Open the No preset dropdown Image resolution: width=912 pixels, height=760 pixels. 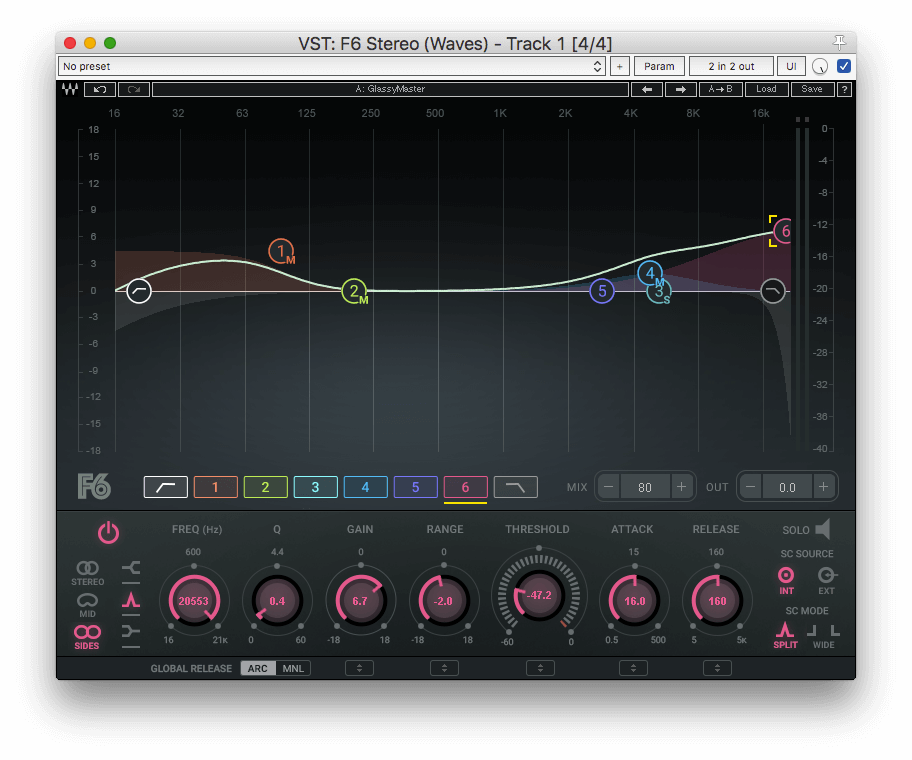332,66
